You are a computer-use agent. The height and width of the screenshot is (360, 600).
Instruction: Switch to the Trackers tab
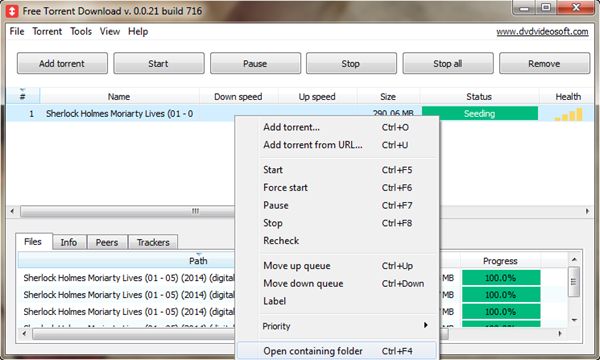[x=153, y=243]
